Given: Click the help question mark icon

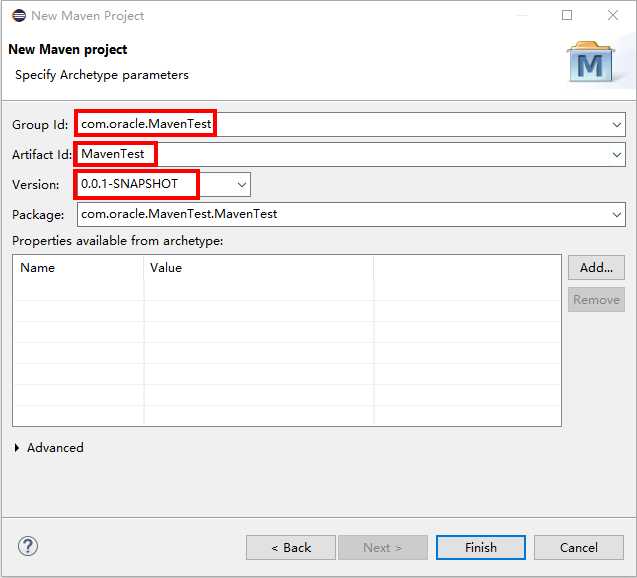Looking at the screenshot, I should click(x=28, y=546).
